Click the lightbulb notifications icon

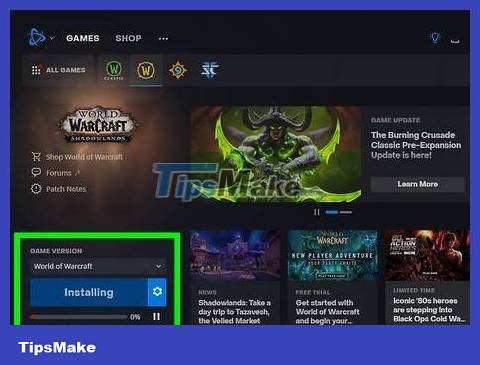click(x=435, y=37)
